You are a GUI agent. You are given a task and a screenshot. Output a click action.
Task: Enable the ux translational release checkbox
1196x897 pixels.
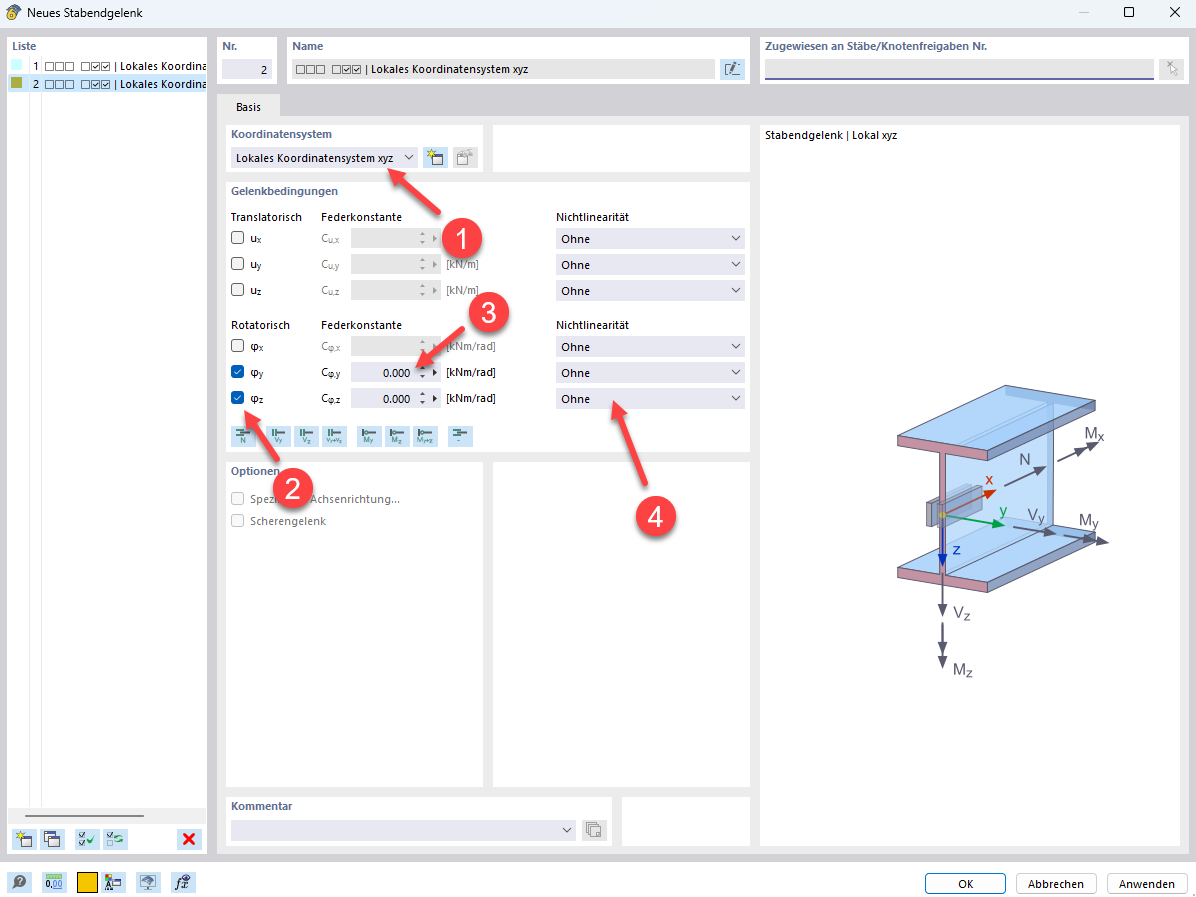(x=237, y=238)
